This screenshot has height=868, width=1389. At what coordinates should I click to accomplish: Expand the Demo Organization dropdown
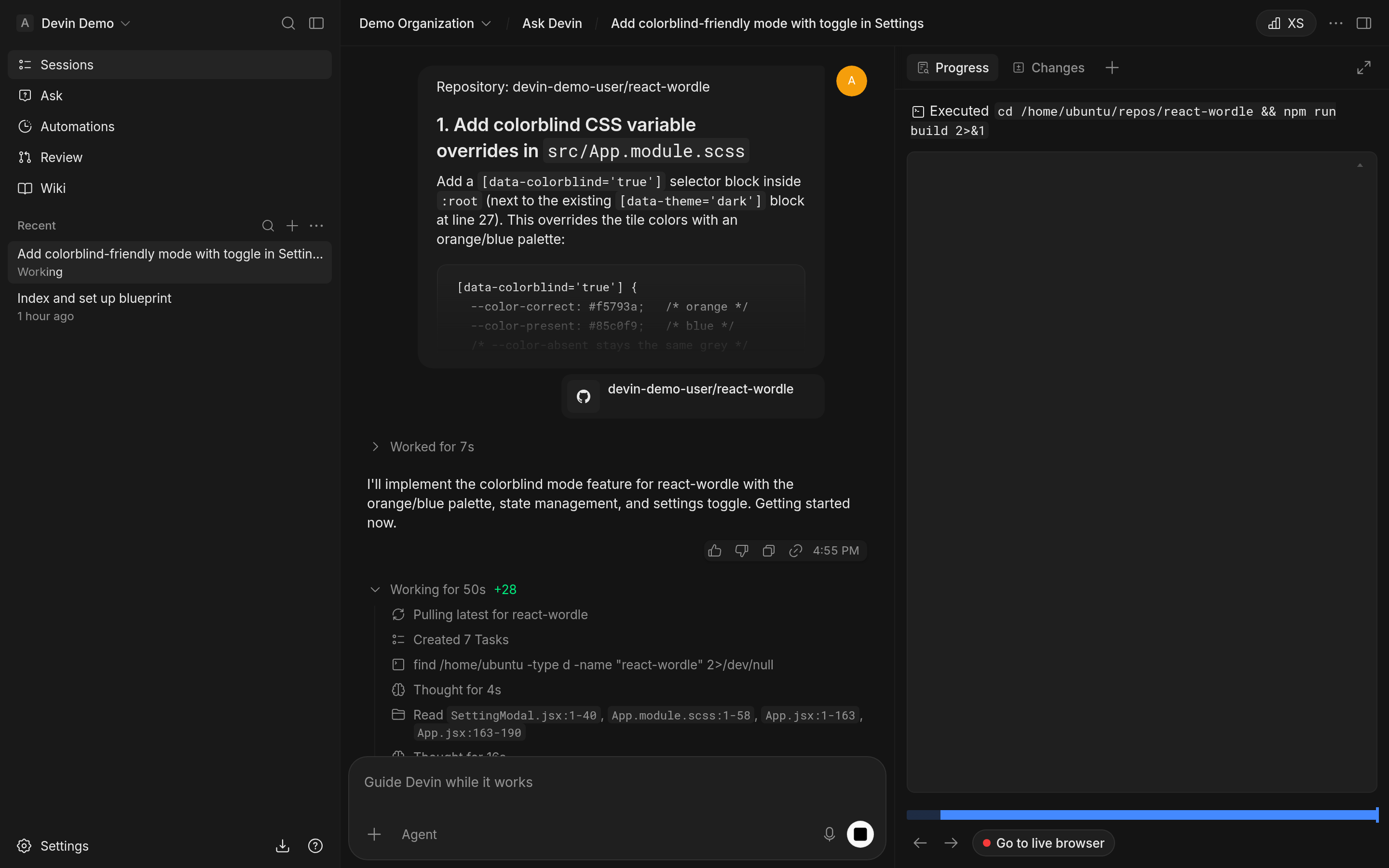tap(425, 23)
